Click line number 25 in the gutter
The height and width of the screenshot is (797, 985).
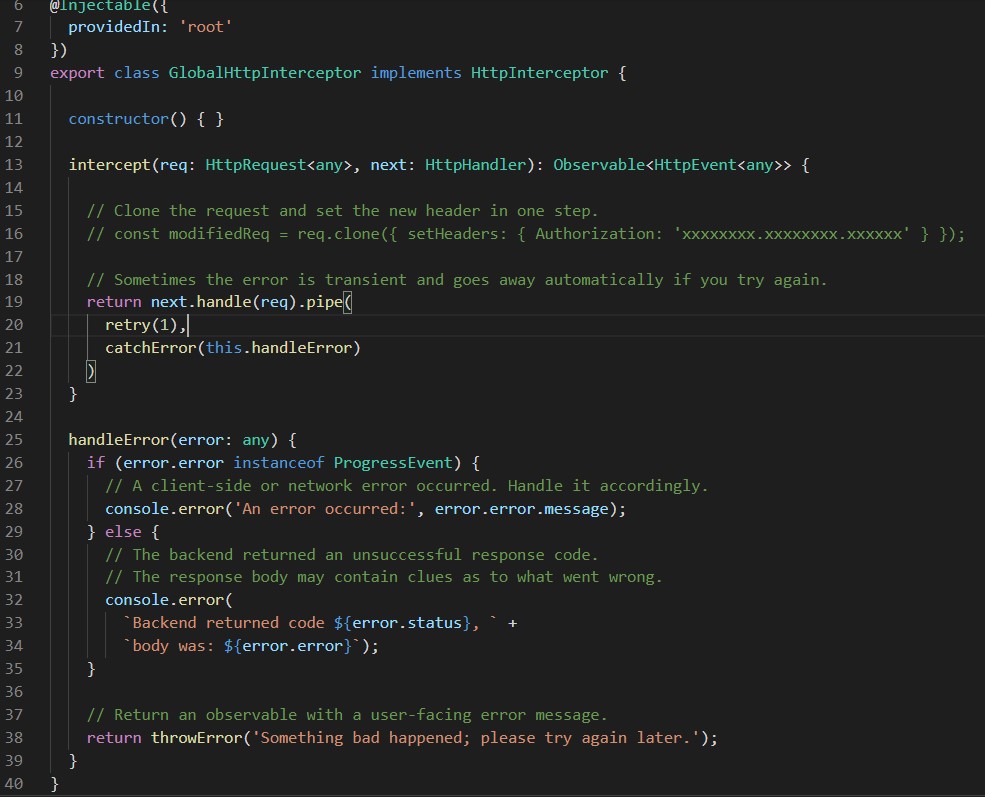pyautogui.click(x=14, y=440)
